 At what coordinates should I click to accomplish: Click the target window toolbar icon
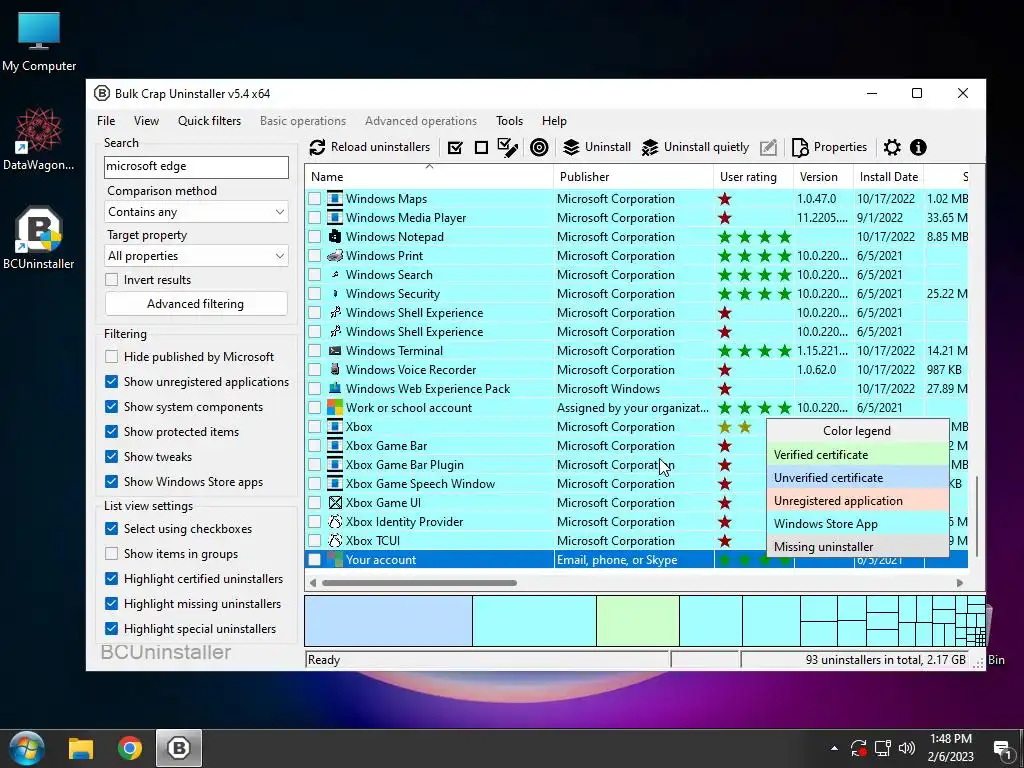coord(539,148)
